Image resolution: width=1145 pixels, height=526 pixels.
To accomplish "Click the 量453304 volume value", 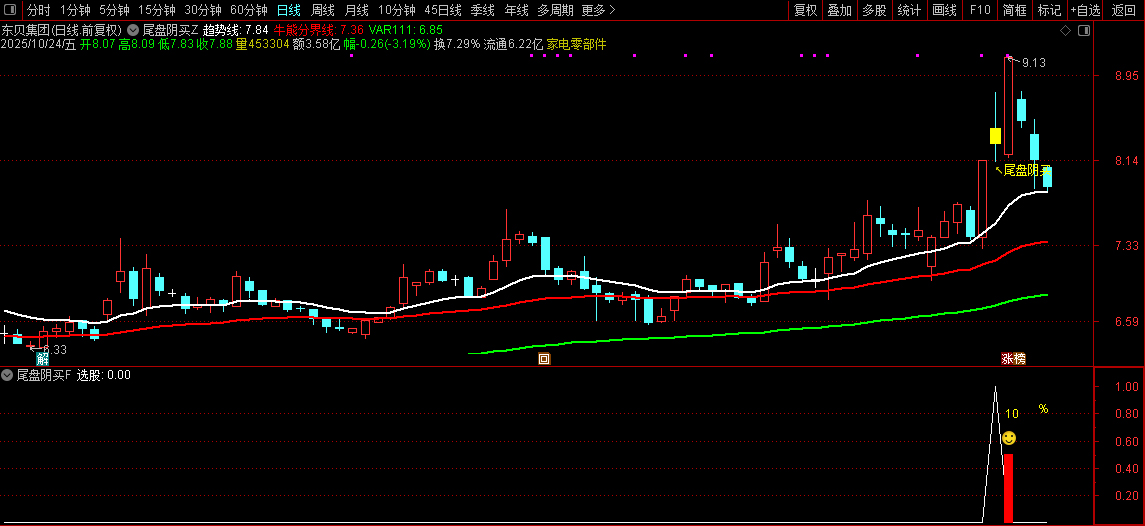I will tap(262, 45).
